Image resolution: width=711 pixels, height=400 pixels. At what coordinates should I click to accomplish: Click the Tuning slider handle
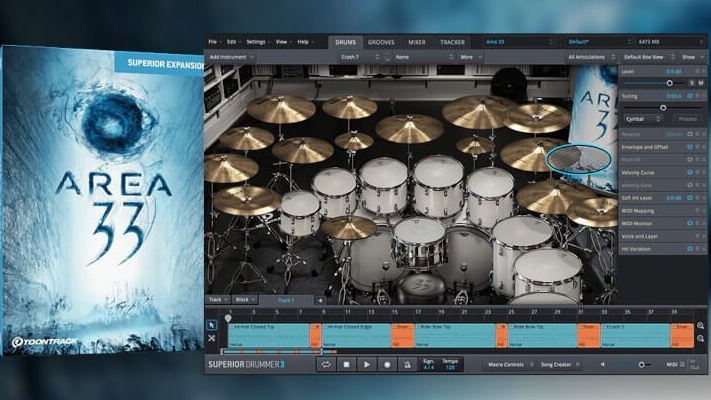pyautogui.click(x=663, y=108)
